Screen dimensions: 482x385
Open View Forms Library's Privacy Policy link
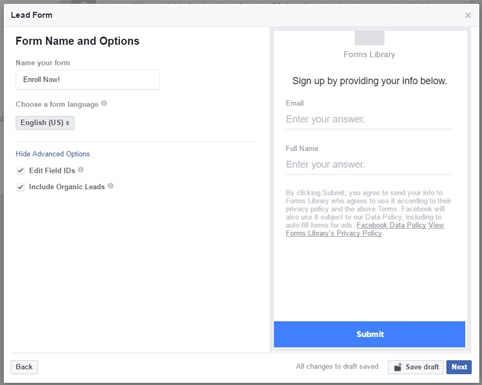pos(334,233)
